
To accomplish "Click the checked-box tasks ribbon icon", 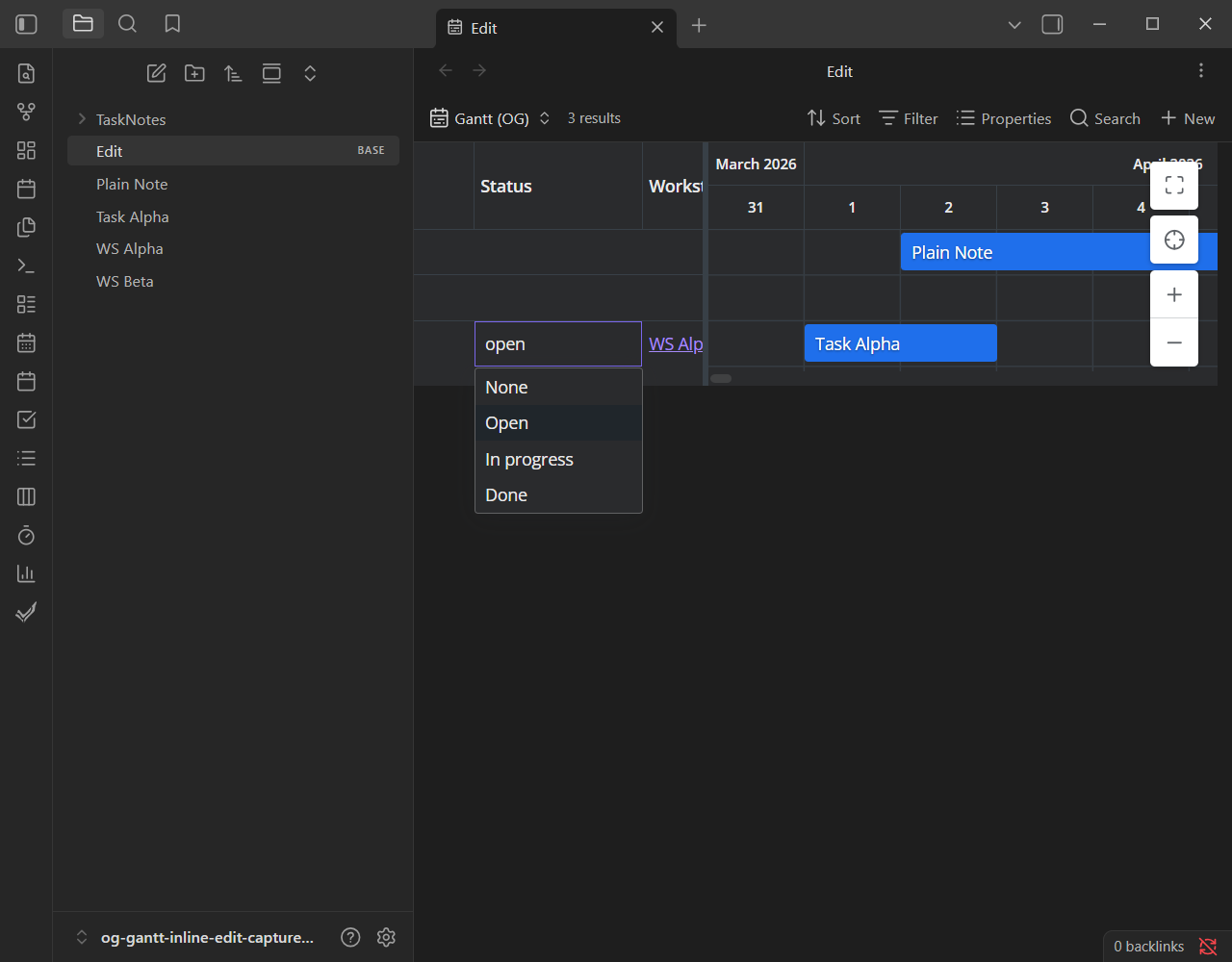I will point(26,419).
